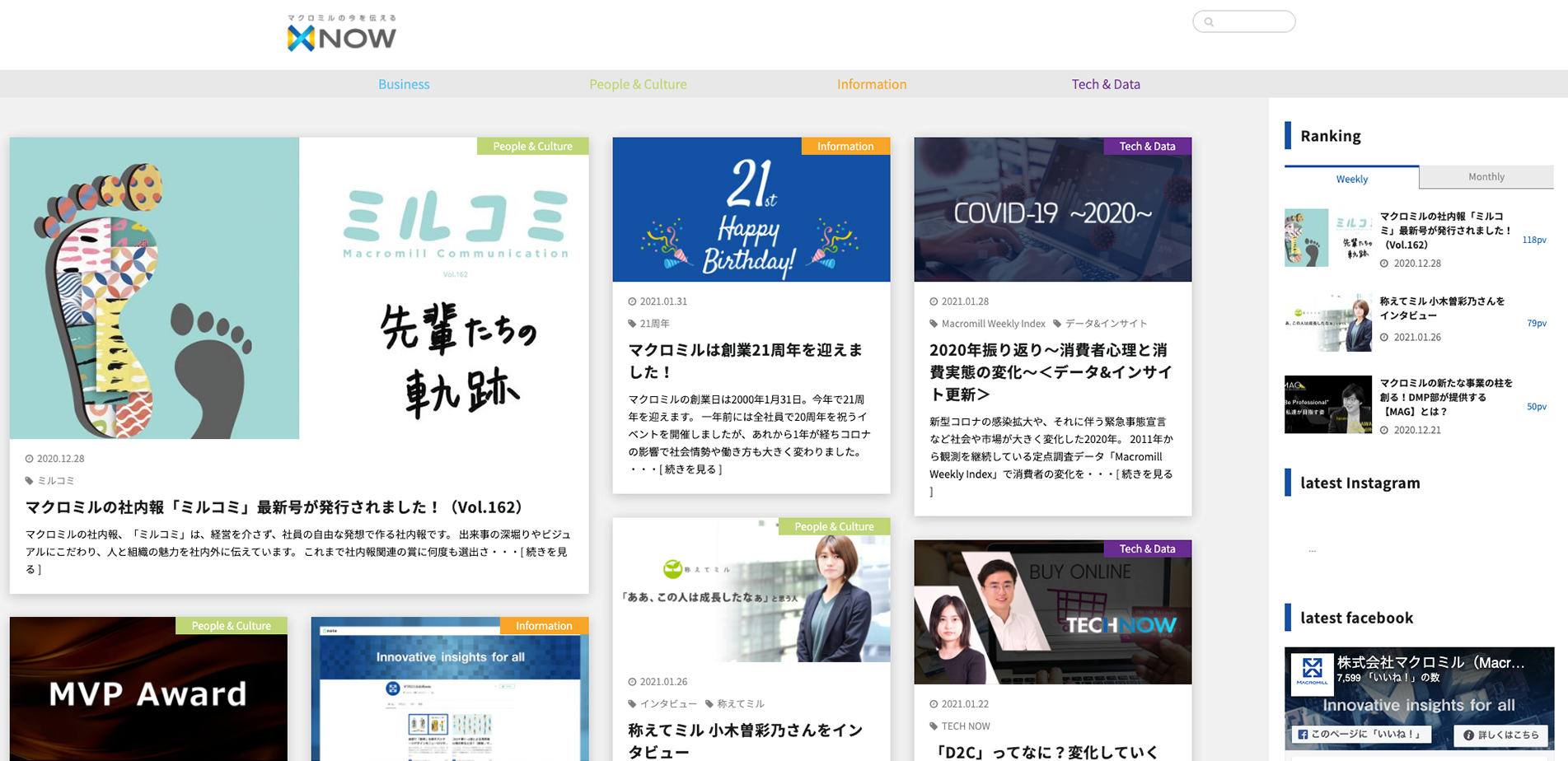The width and height of the screenshot is (1568, 761).
Task: Click the tag icon beside インタビュー
Action: tap(632, 704)
